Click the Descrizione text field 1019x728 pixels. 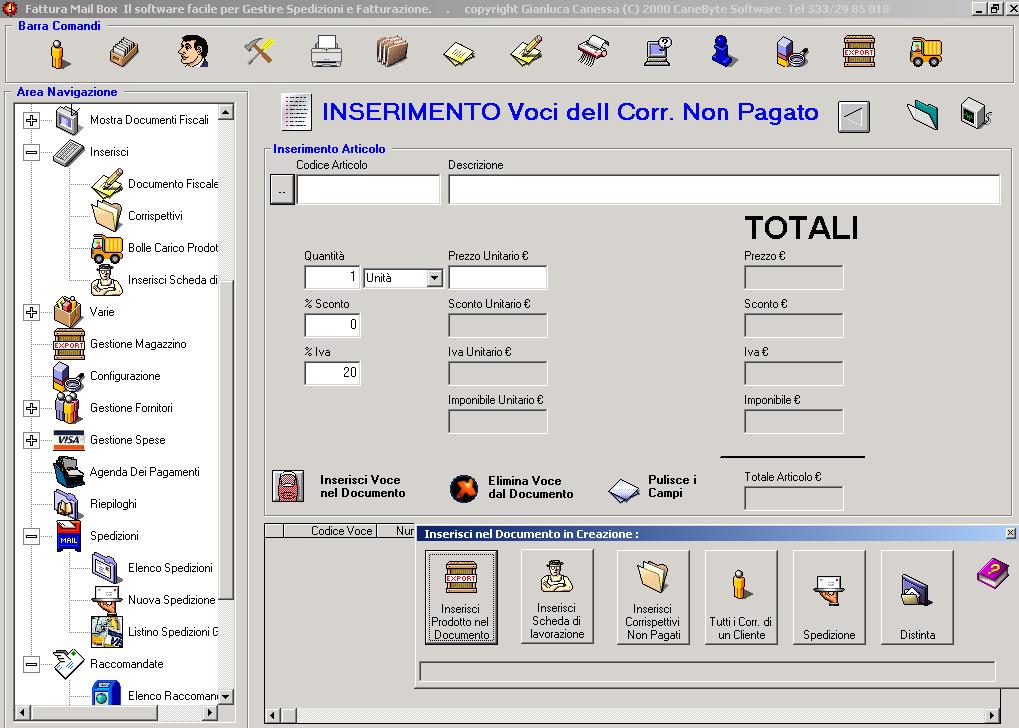coord(723,189)
